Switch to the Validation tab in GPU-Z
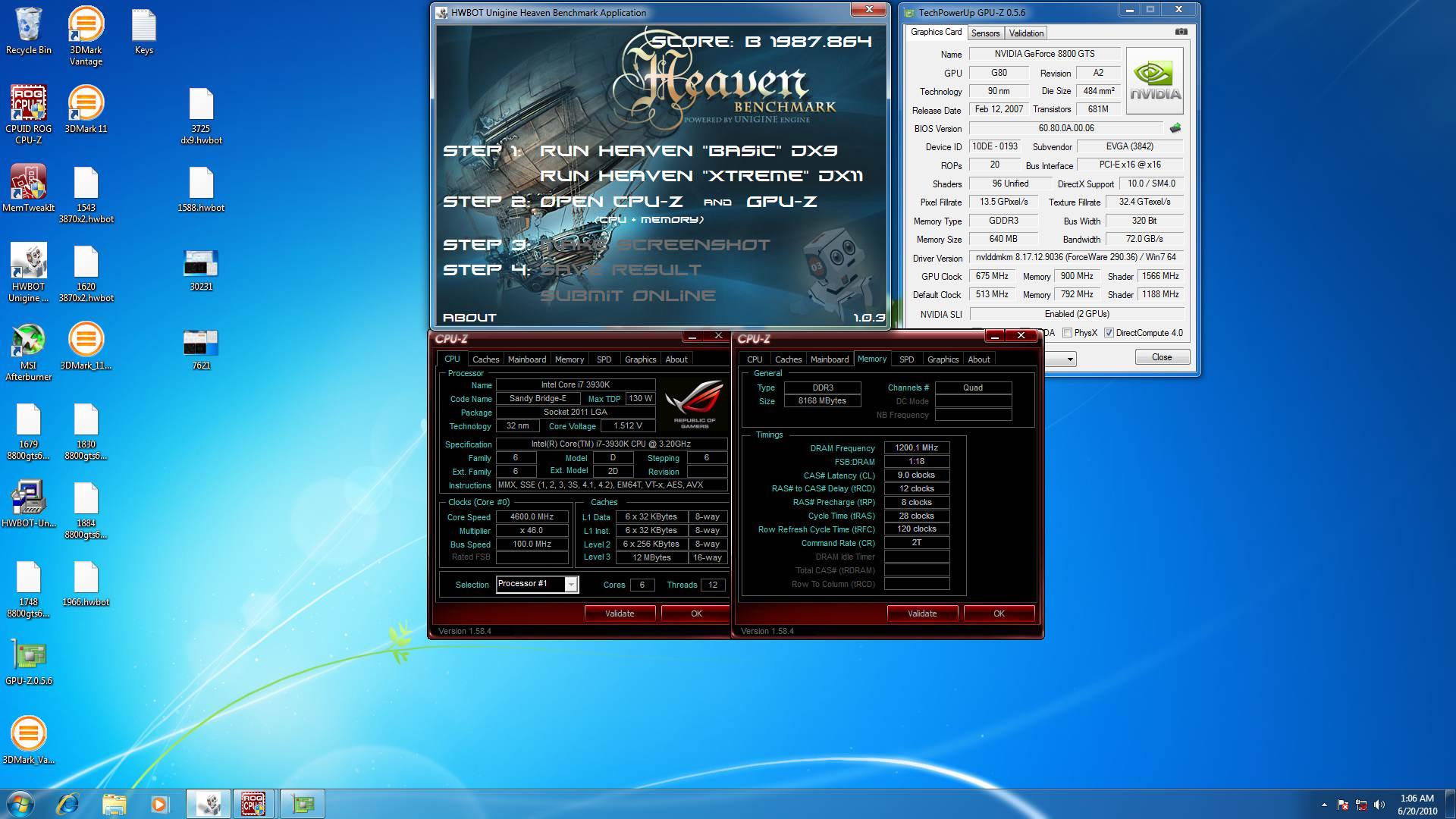 click(1026, 33)
